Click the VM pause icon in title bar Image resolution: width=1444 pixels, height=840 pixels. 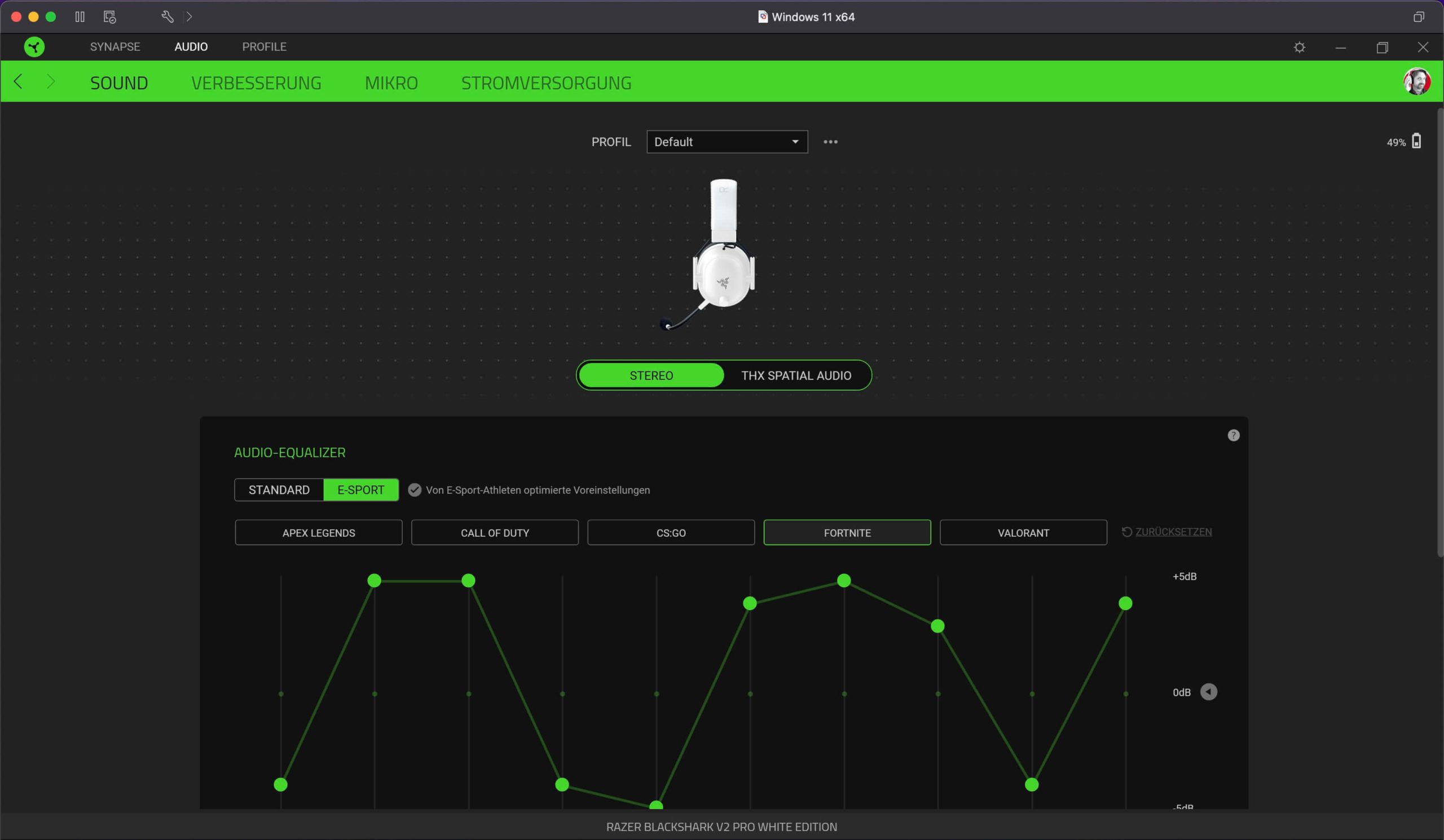(80, 16)
